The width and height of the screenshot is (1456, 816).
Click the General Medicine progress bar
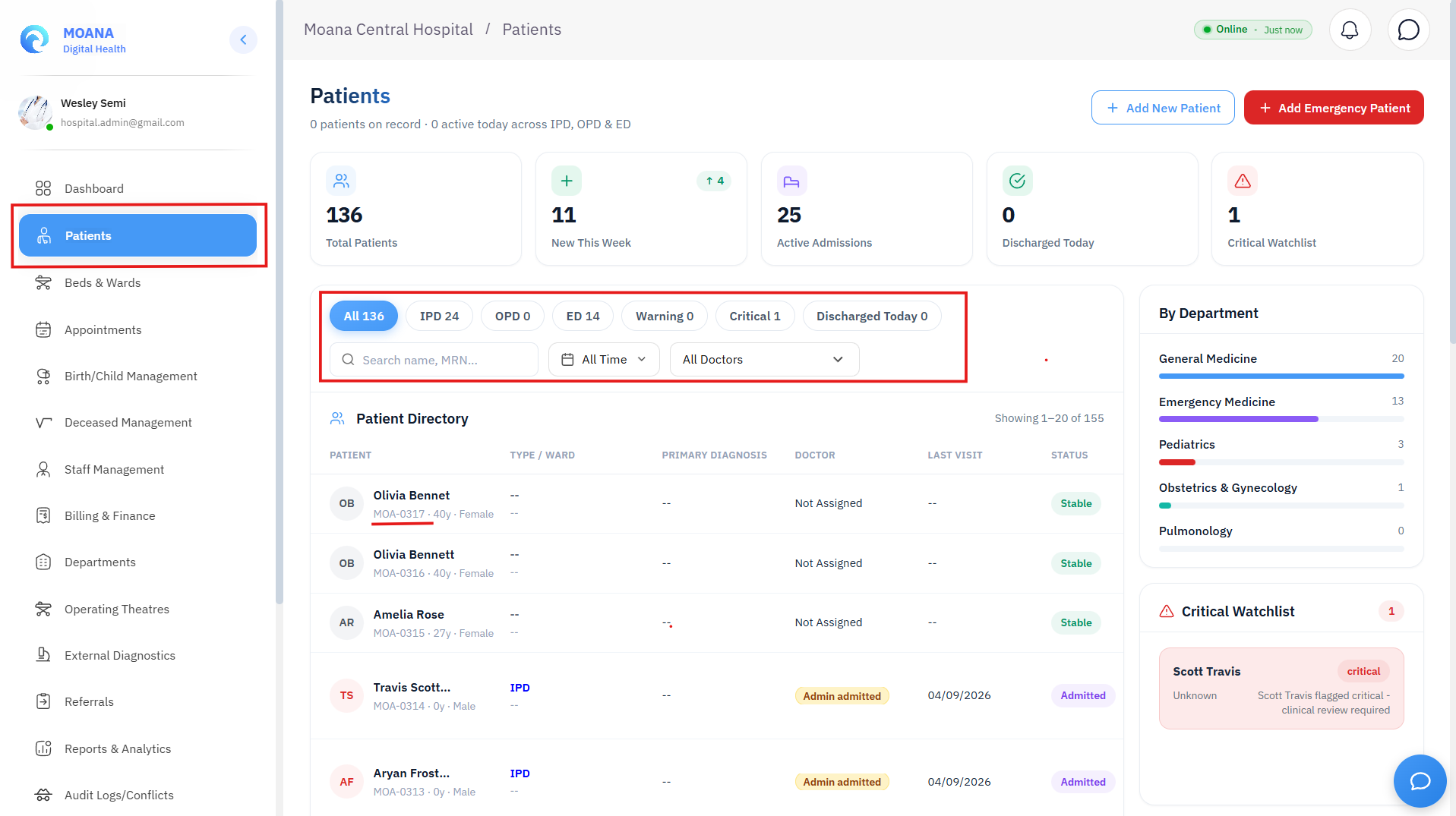click(1281, 376)
